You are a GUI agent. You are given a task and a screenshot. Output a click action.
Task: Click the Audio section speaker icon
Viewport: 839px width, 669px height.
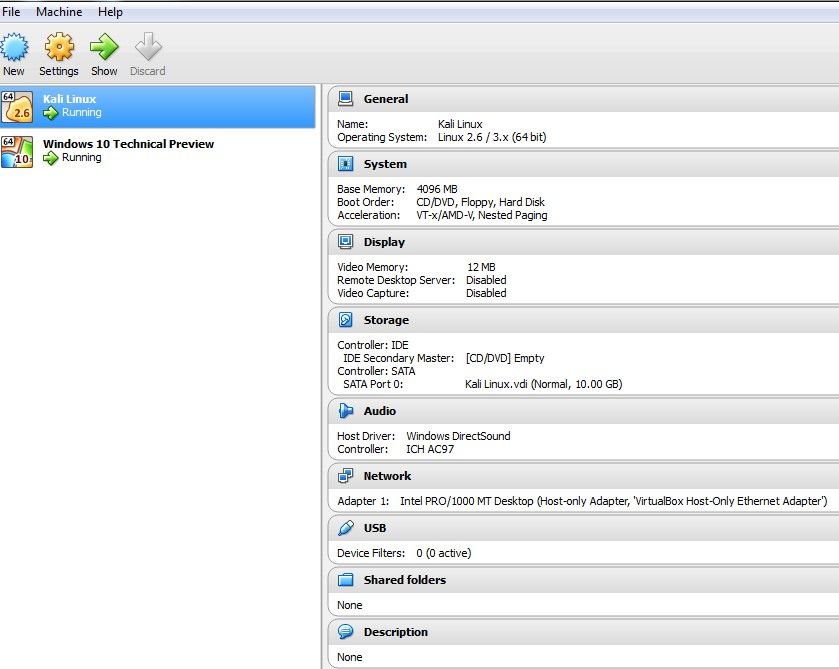coord(346,410)
